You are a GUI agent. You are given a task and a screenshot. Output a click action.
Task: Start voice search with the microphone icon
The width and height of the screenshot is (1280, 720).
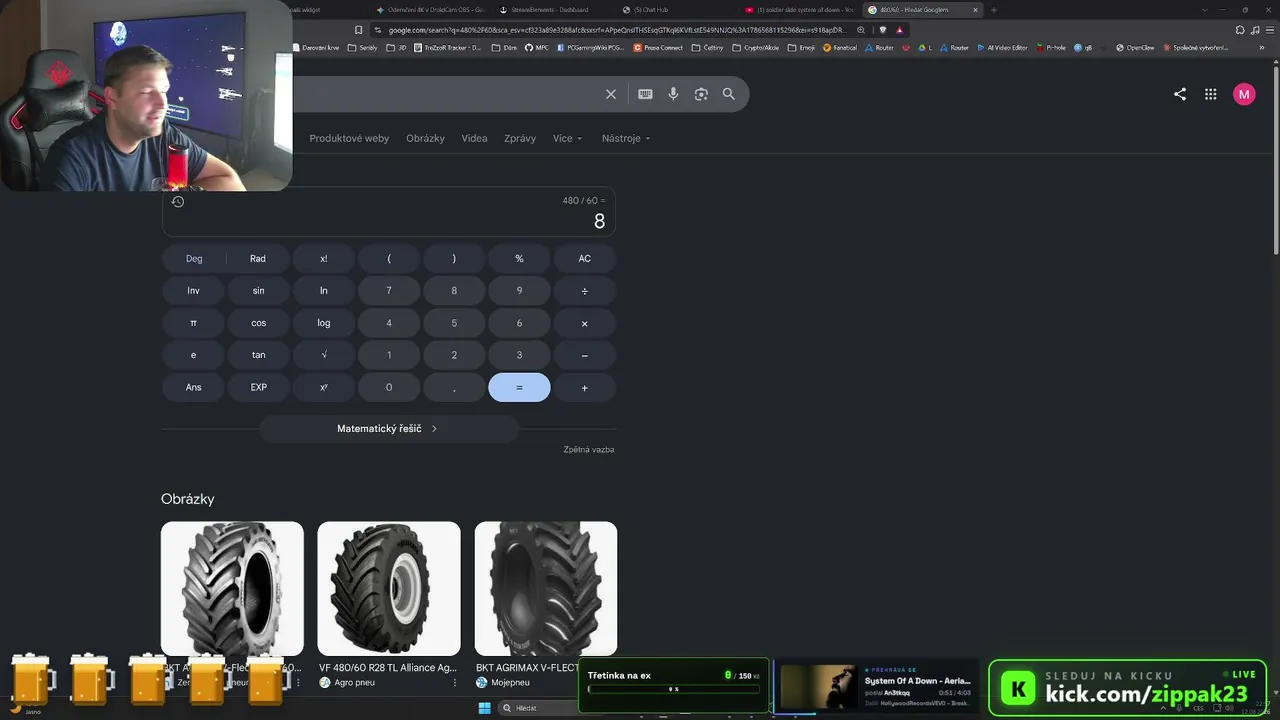[x=673, y=94]
